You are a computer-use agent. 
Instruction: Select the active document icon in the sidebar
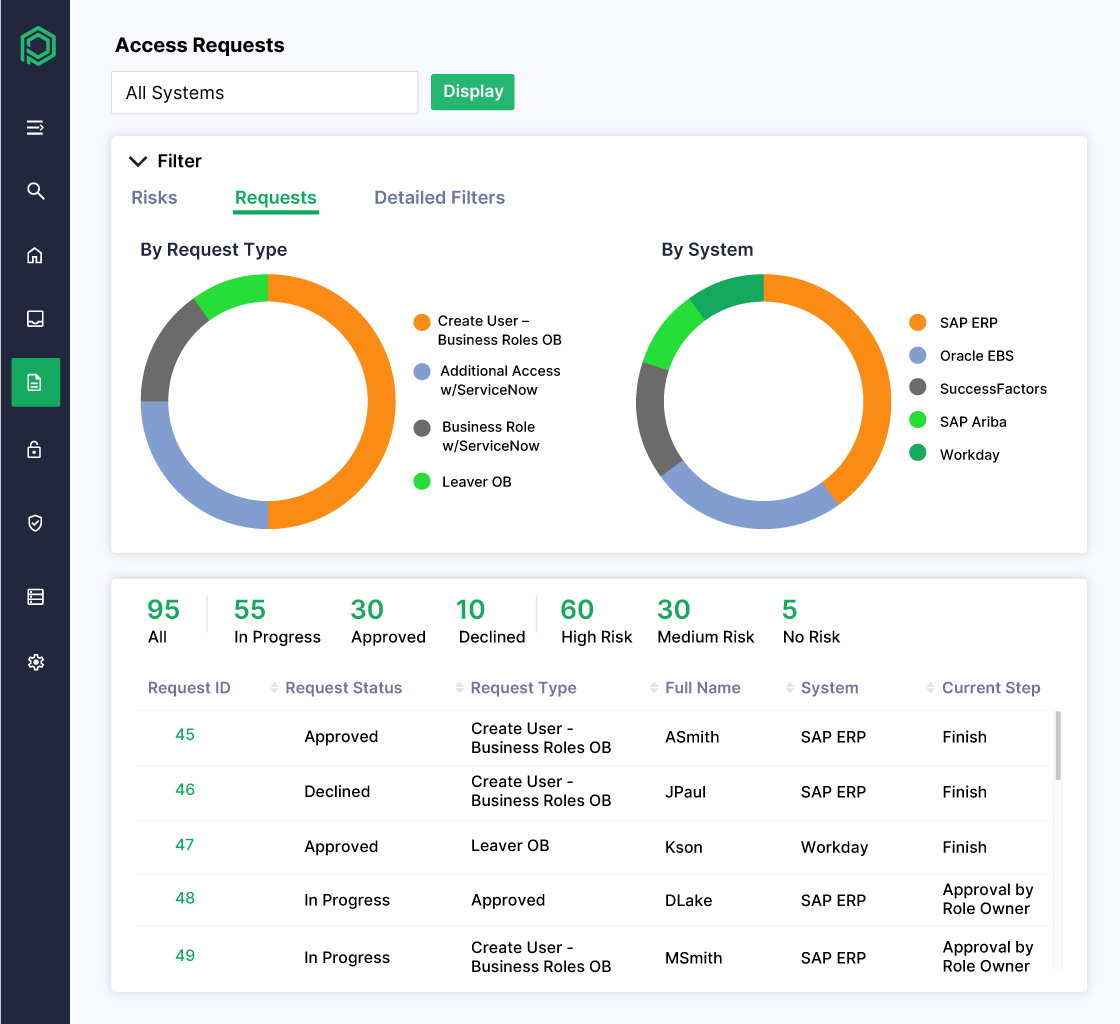(35, 382)
